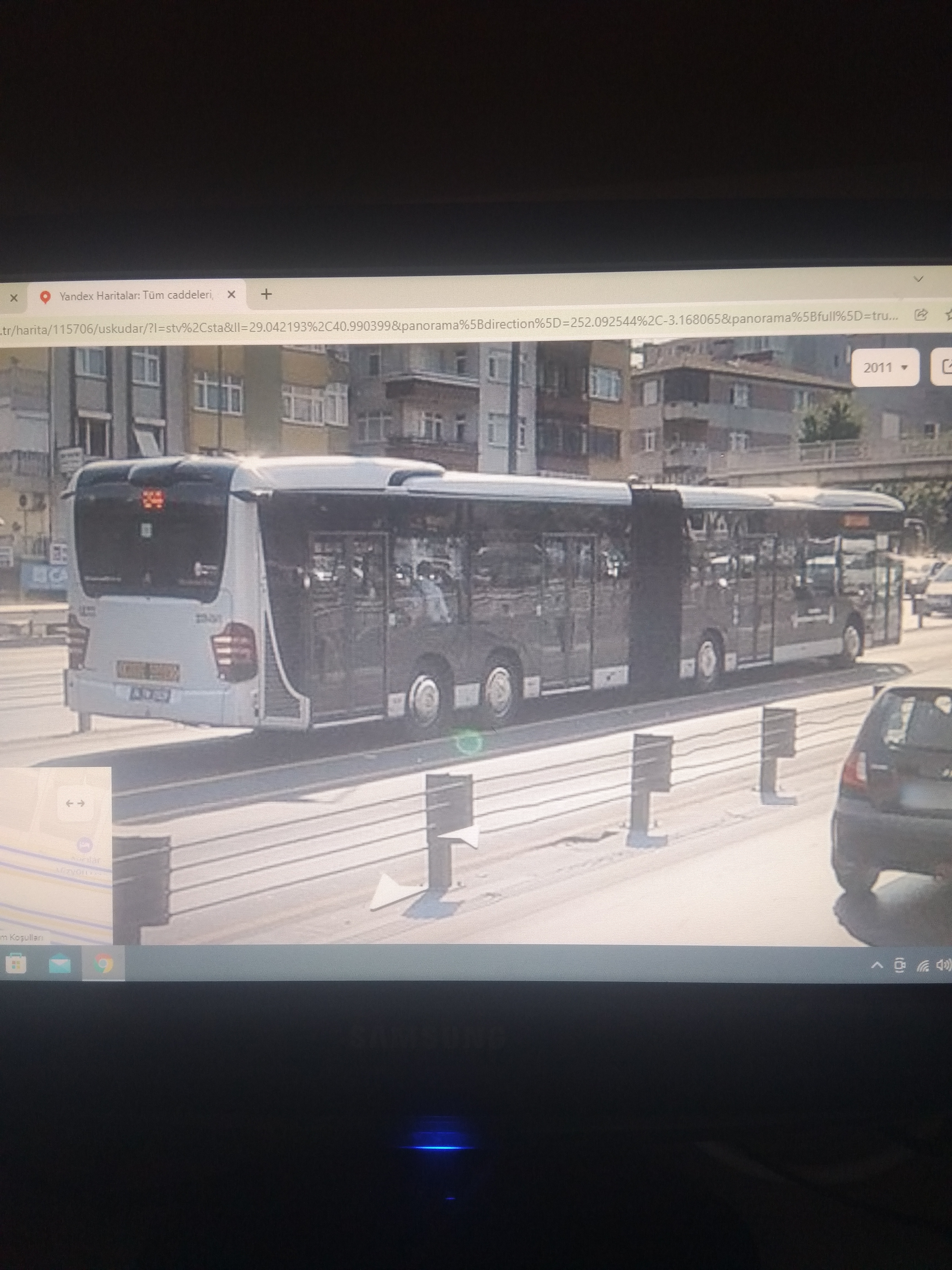Show hidden system tray icons

pyautogui.click(x=877, y=965)
